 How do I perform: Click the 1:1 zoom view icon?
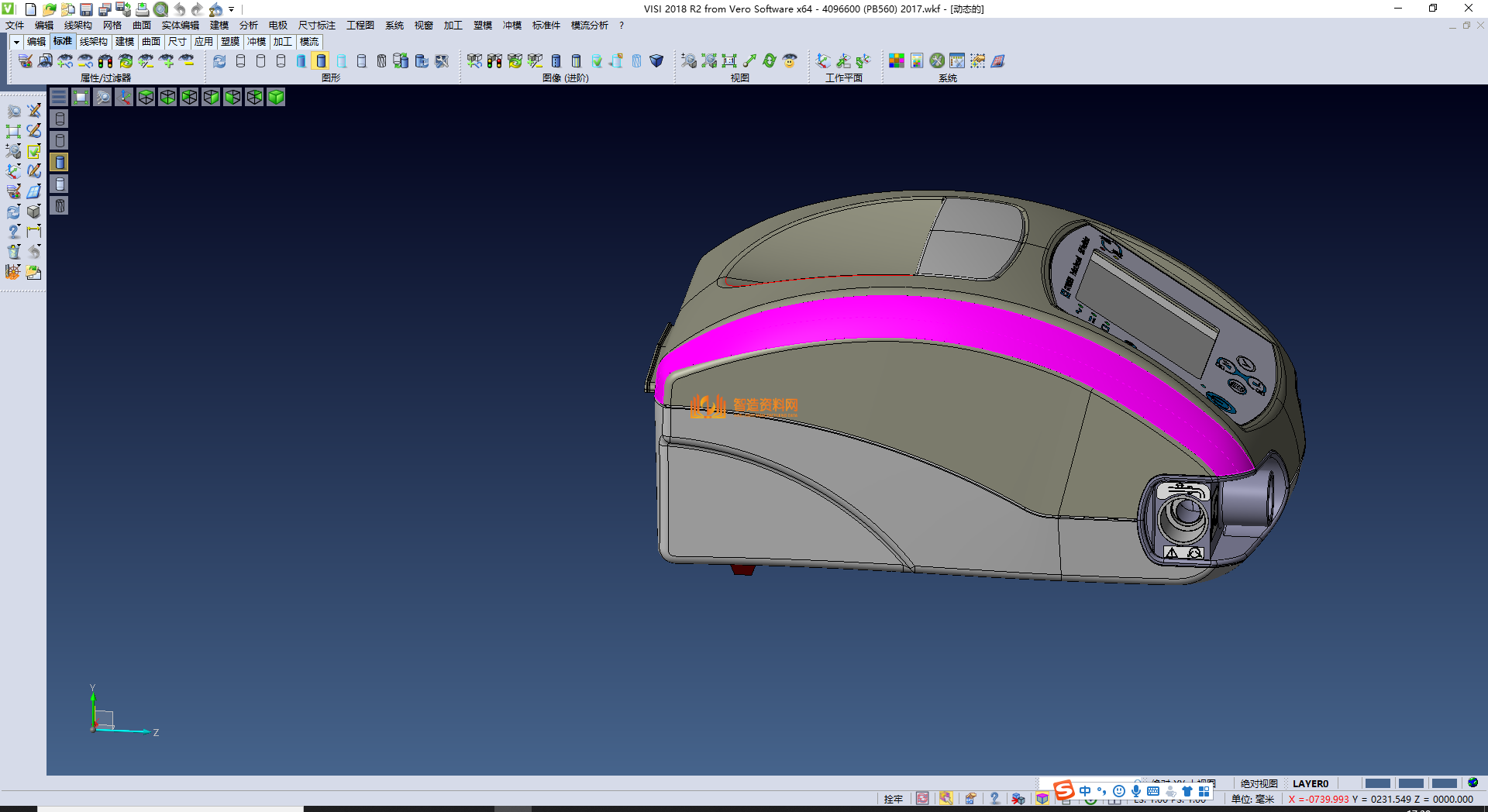tap(729, 61)
